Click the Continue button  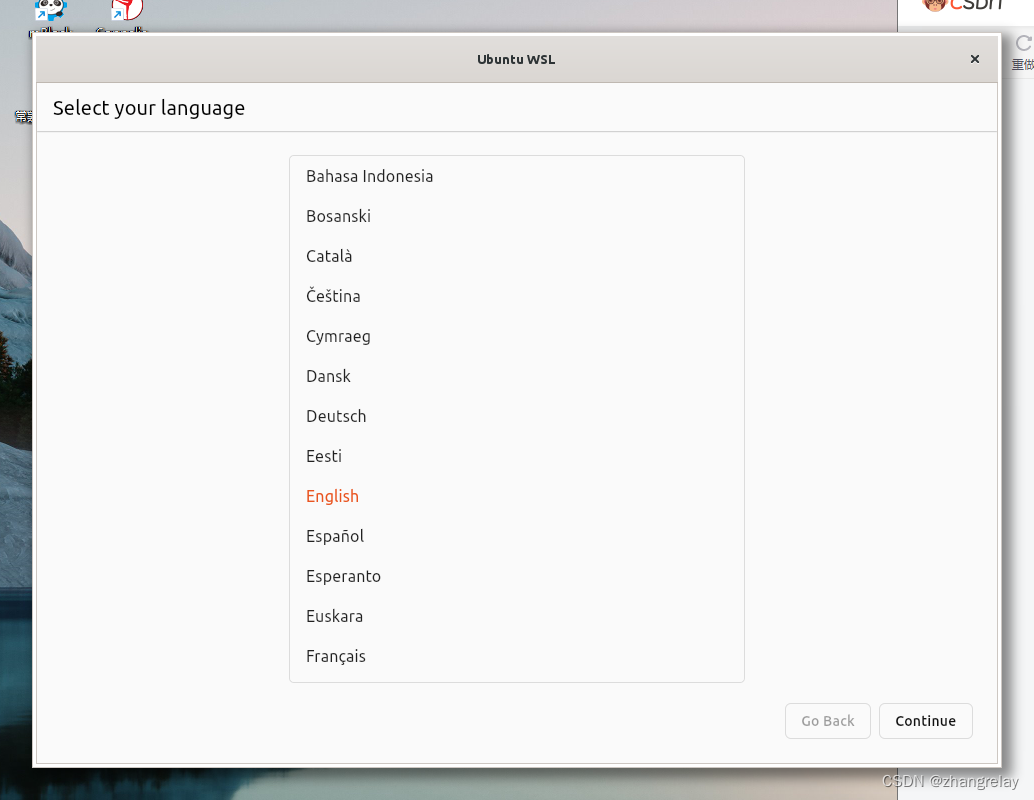click(925, 721)
